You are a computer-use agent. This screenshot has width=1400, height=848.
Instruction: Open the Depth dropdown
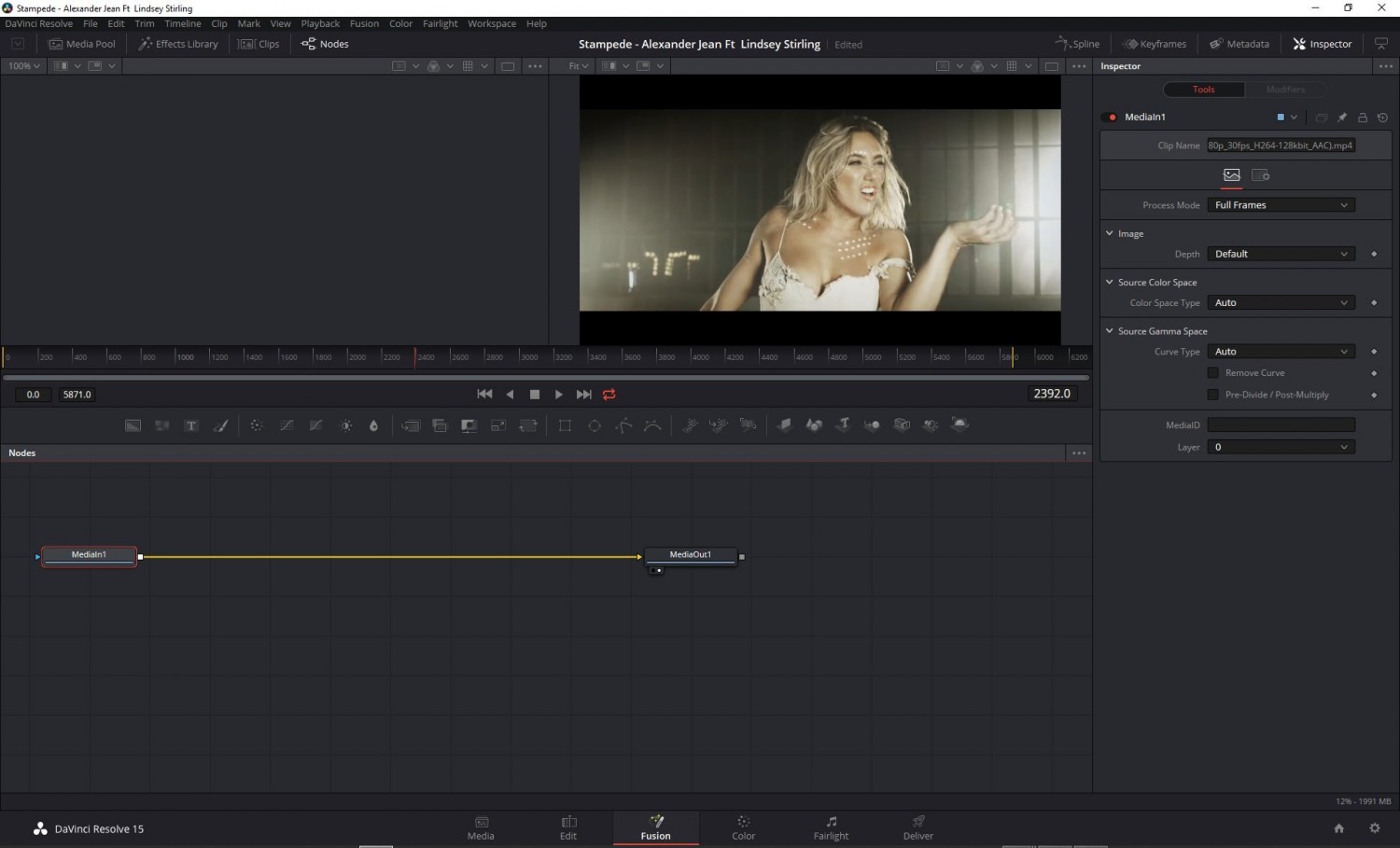(x=1281, y=254)
